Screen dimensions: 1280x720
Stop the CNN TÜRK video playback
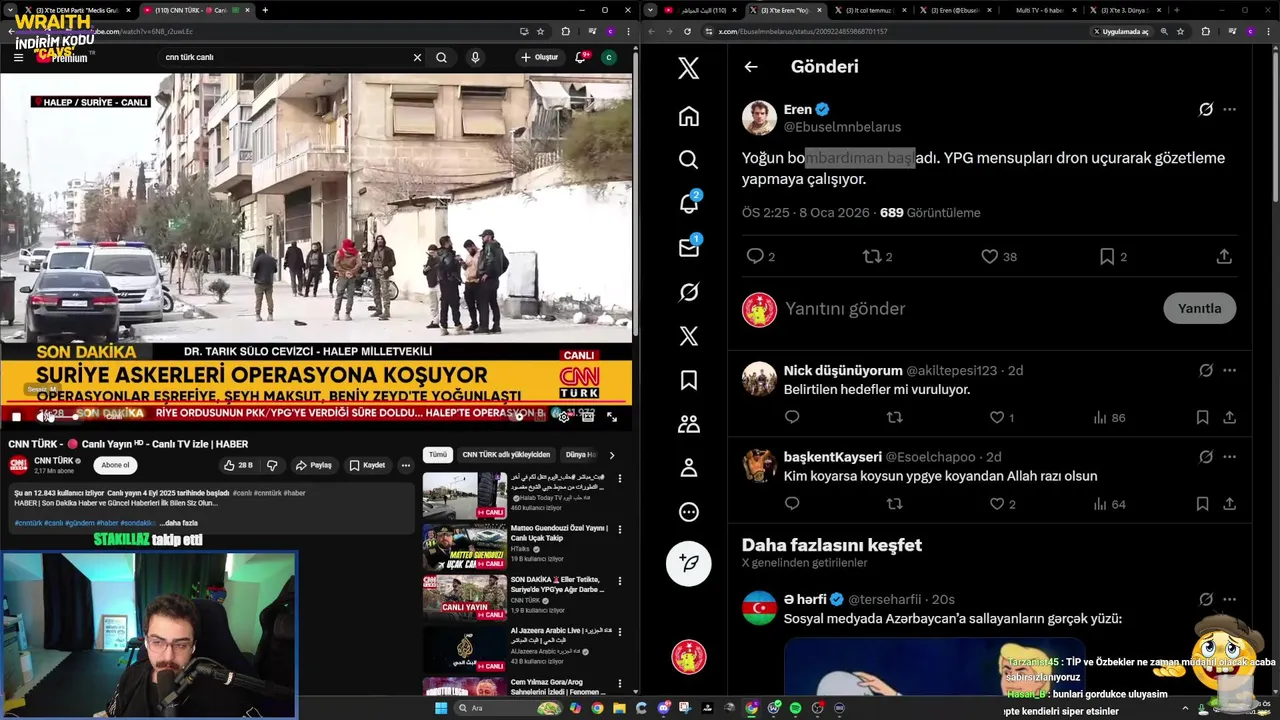(x=15, y=417)
